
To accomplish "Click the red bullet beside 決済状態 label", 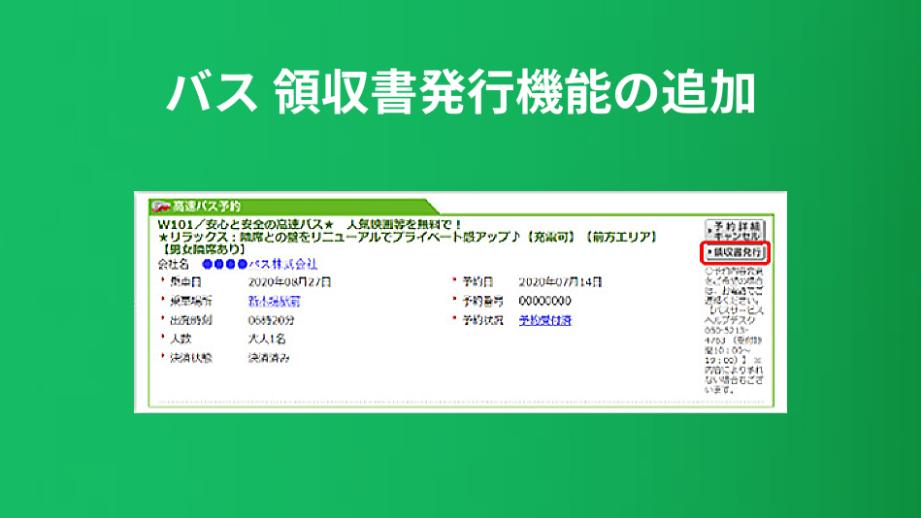I will [163, 358].
